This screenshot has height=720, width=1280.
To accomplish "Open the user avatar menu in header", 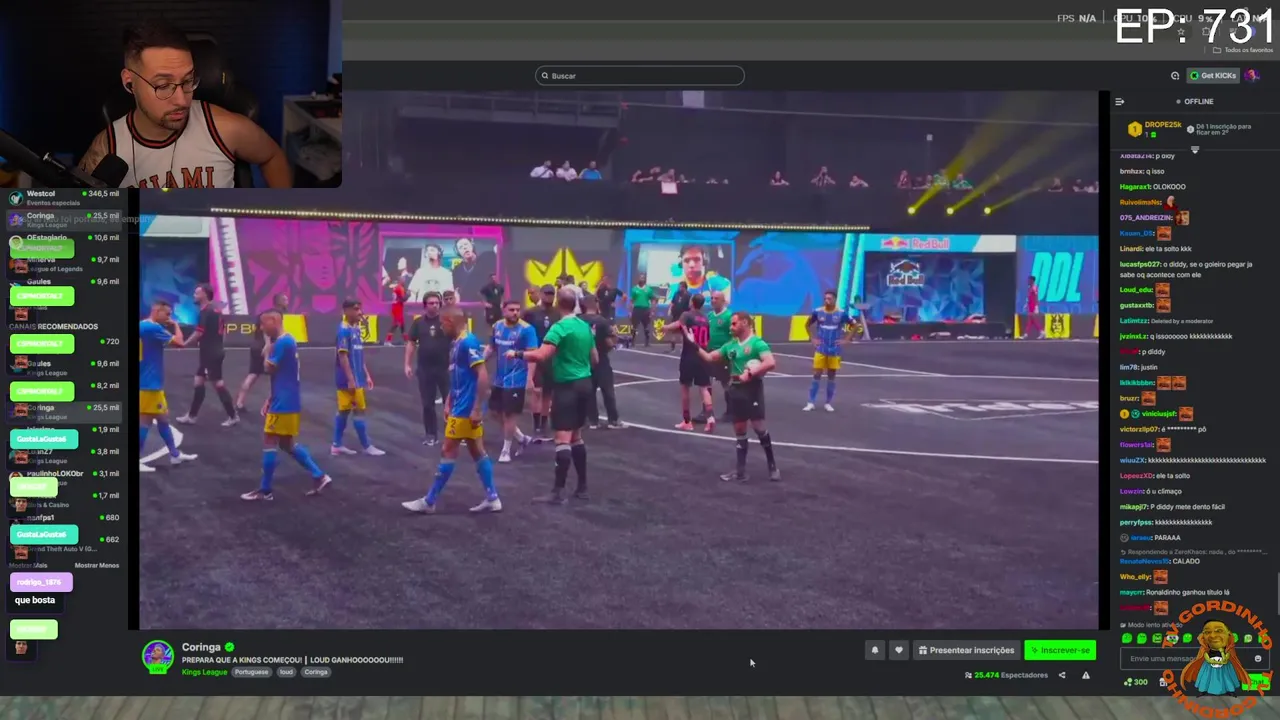I will coord(1252,75).
